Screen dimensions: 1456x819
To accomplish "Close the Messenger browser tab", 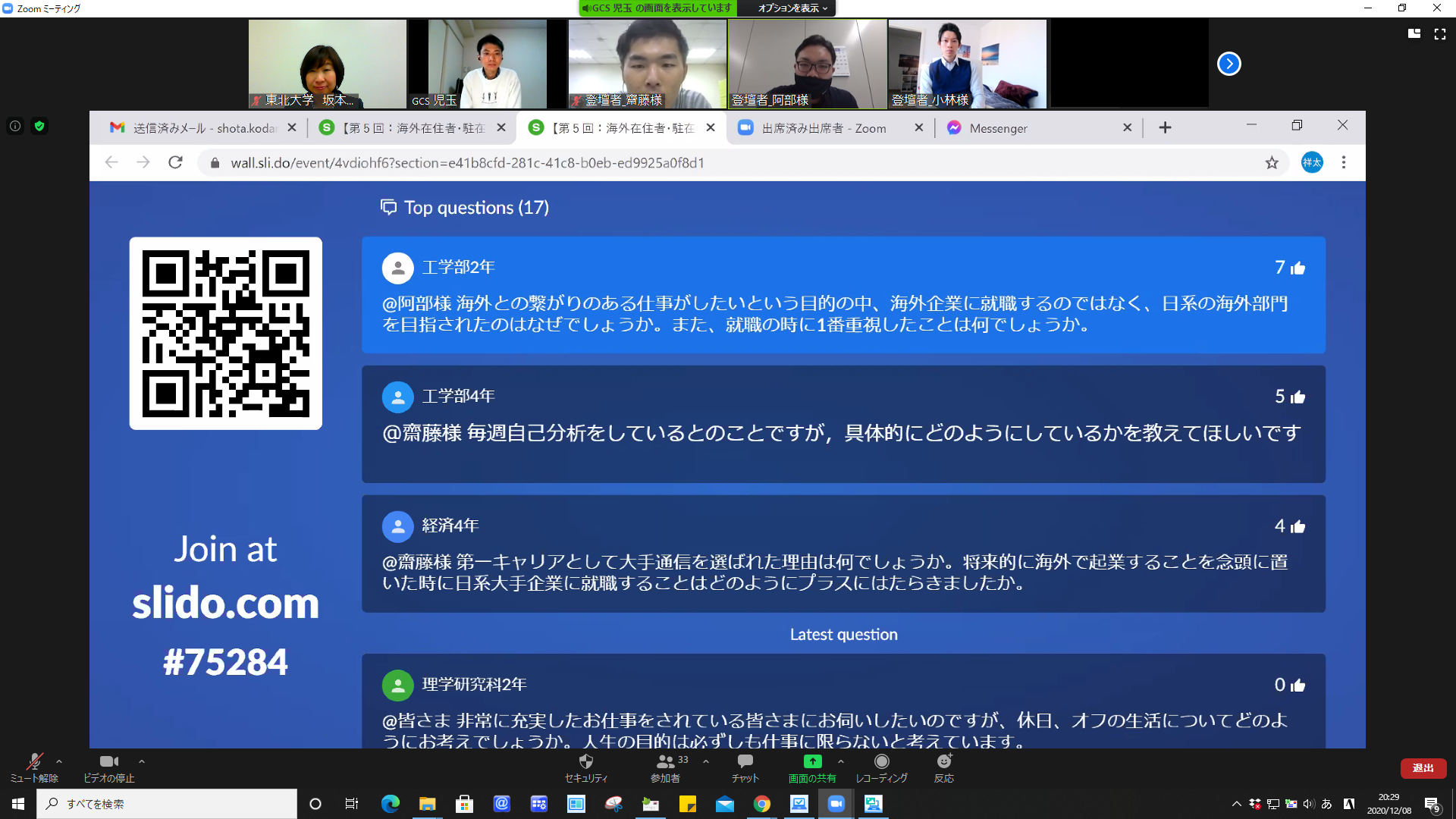I will coord(1127,127).
